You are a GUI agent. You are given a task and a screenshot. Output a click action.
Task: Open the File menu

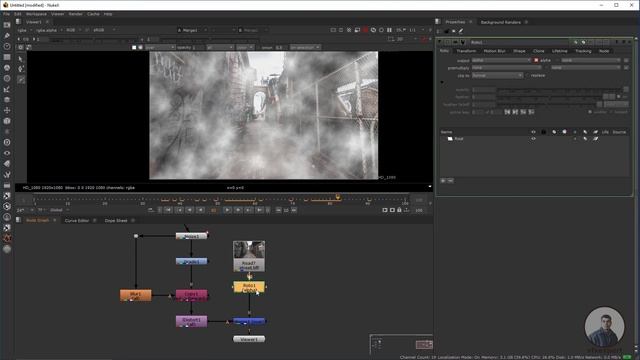[x=6, y=14]
